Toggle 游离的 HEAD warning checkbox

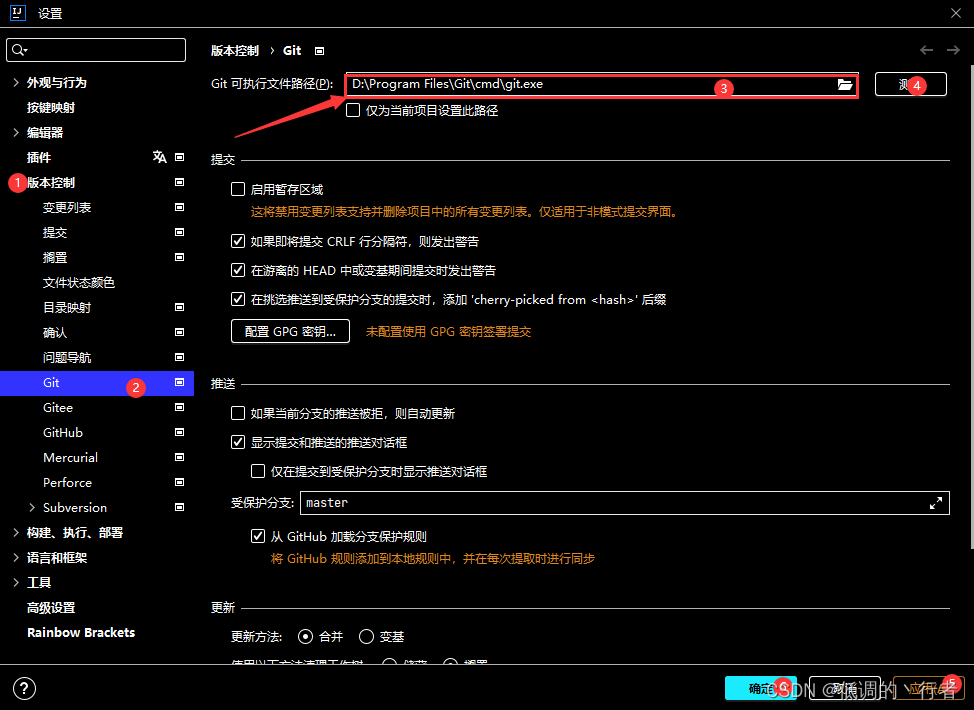[x=238, y=270]
